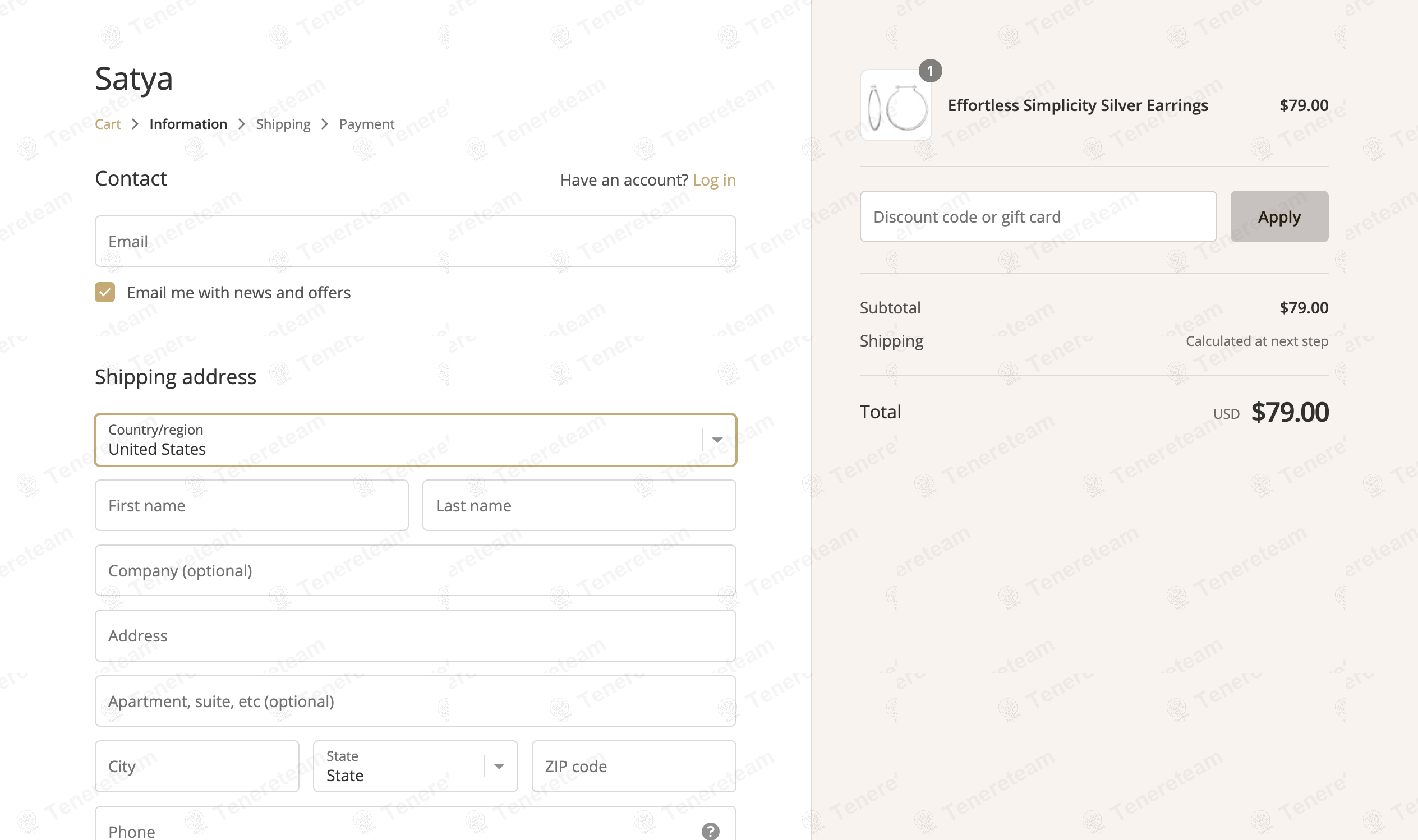Click the Effortless Simplicity Silver Earrings title
Viewport: 1418px width, 840px height.
click(1078, 105)
